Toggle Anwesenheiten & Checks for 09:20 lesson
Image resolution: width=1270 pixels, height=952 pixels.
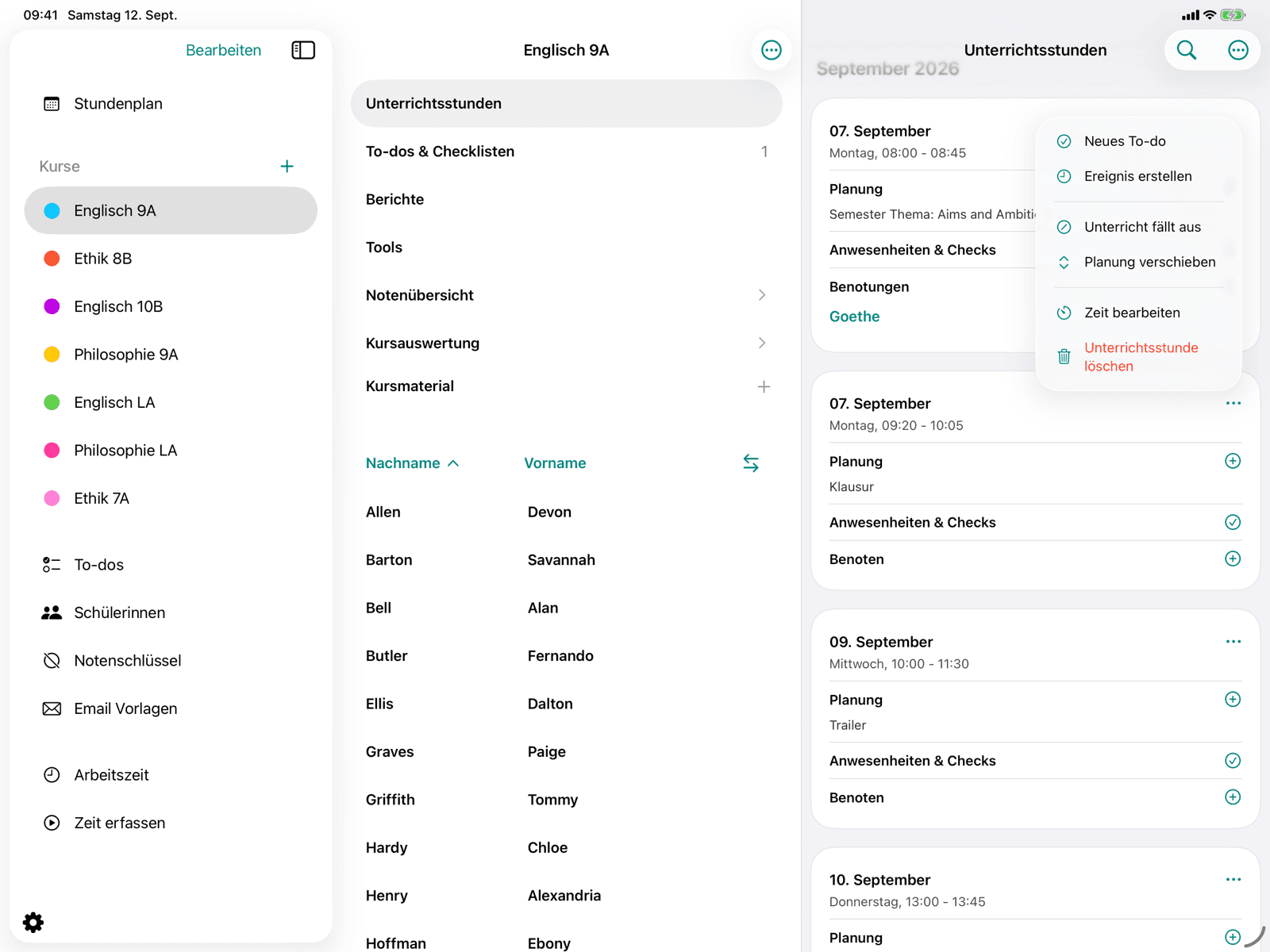pyautogui.click(x=1233, y=522)
